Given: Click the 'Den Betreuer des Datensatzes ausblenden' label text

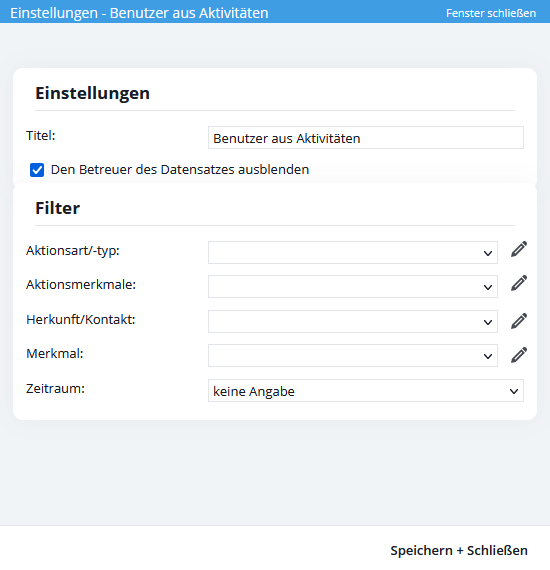Looking at the screenshot, I should click(x=180, y=170).
